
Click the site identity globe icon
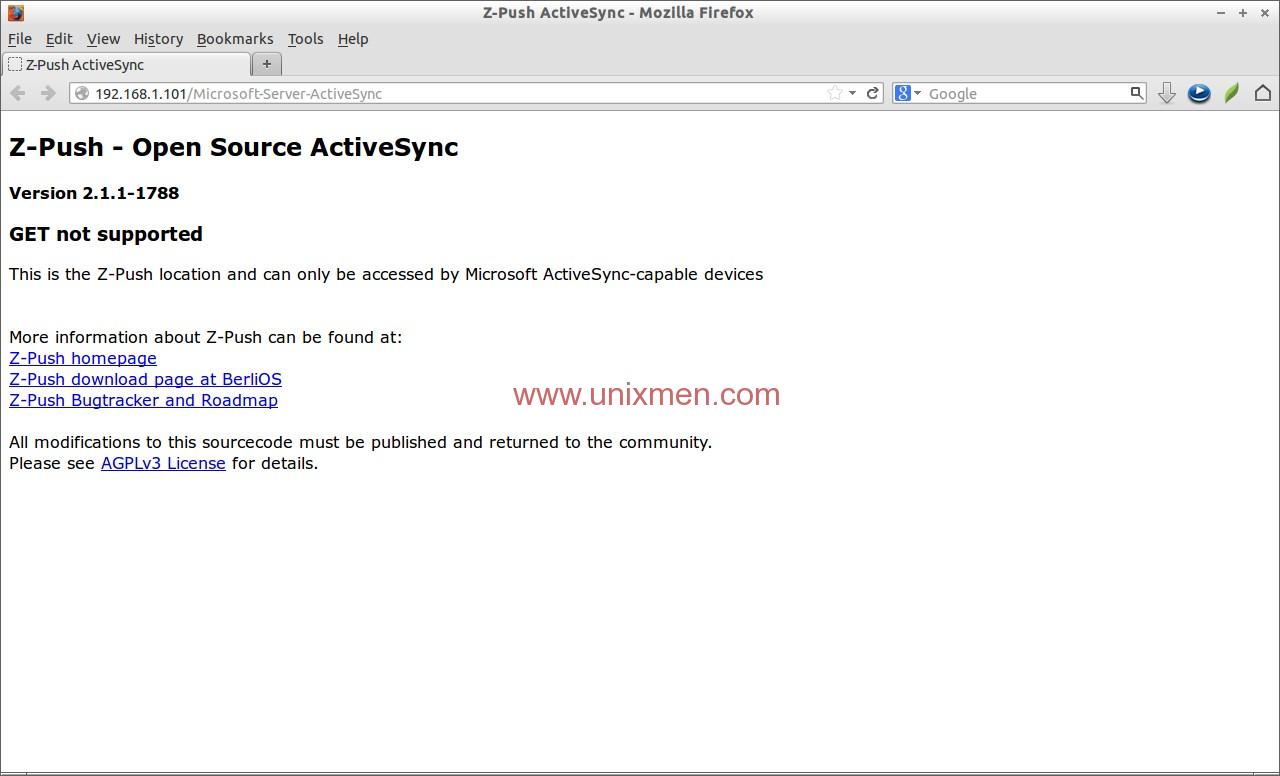click(x=82, y=93)
